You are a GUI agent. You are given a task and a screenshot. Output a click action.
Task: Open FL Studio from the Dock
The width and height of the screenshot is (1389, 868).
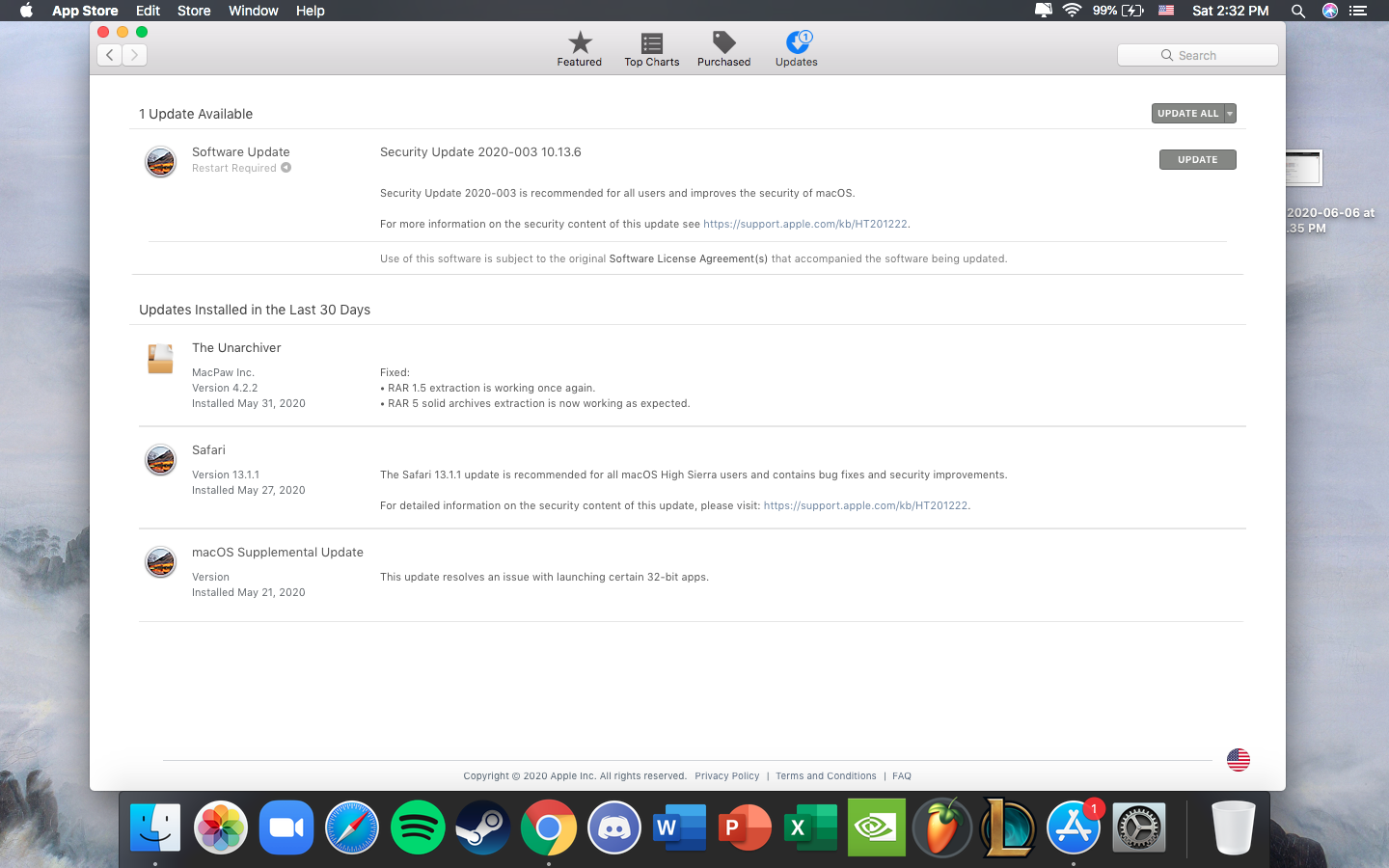pos(942,827)
